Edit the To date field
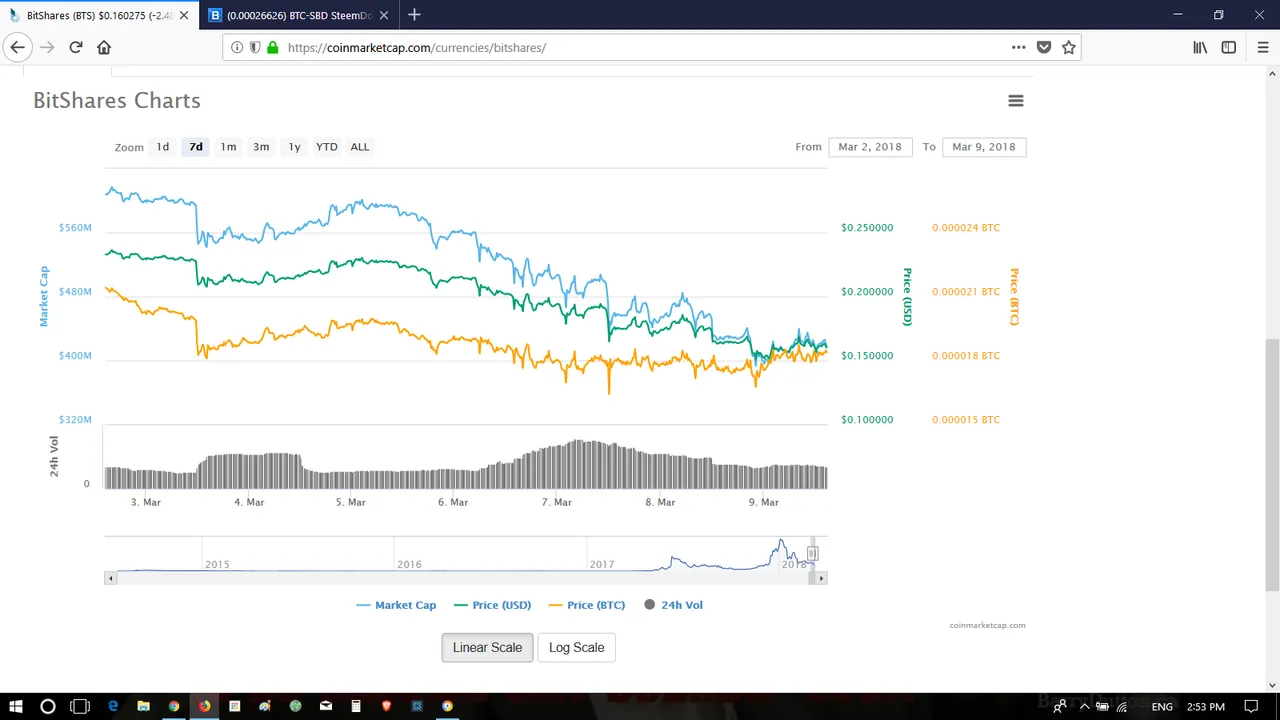 [x=984, y=147]
